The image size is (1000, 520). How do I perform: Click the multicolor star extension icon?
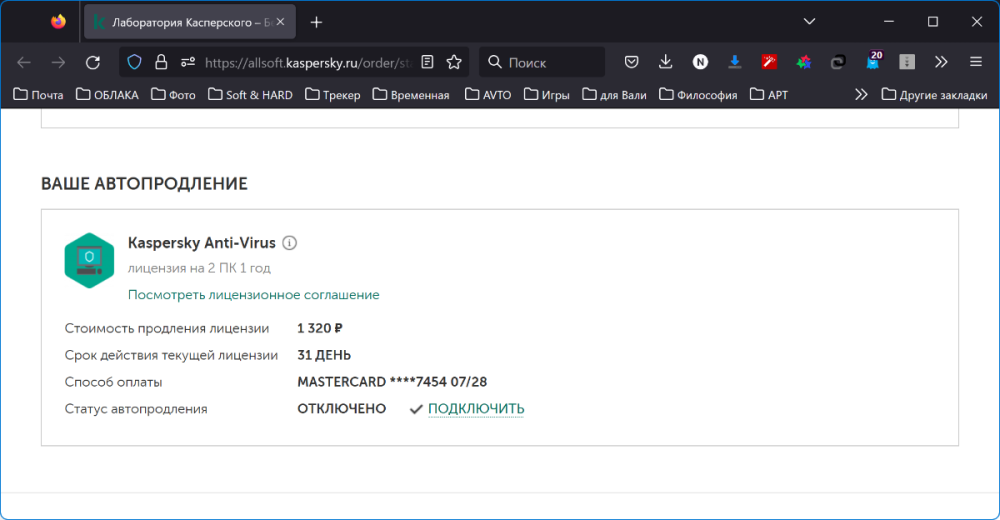point(804,62)
